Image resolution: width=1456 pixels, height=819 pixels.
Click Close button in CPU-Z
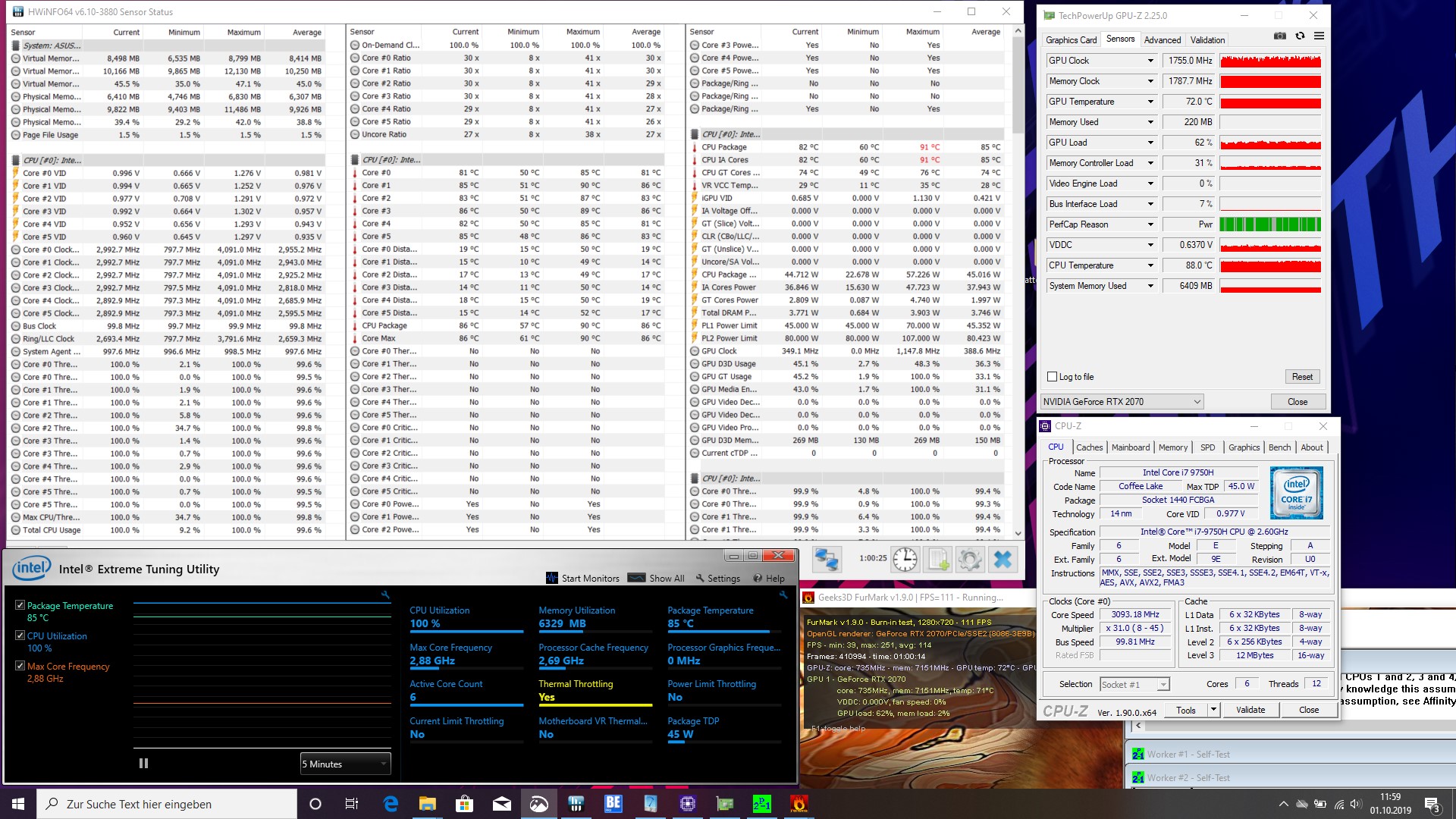coord(1309,710)
